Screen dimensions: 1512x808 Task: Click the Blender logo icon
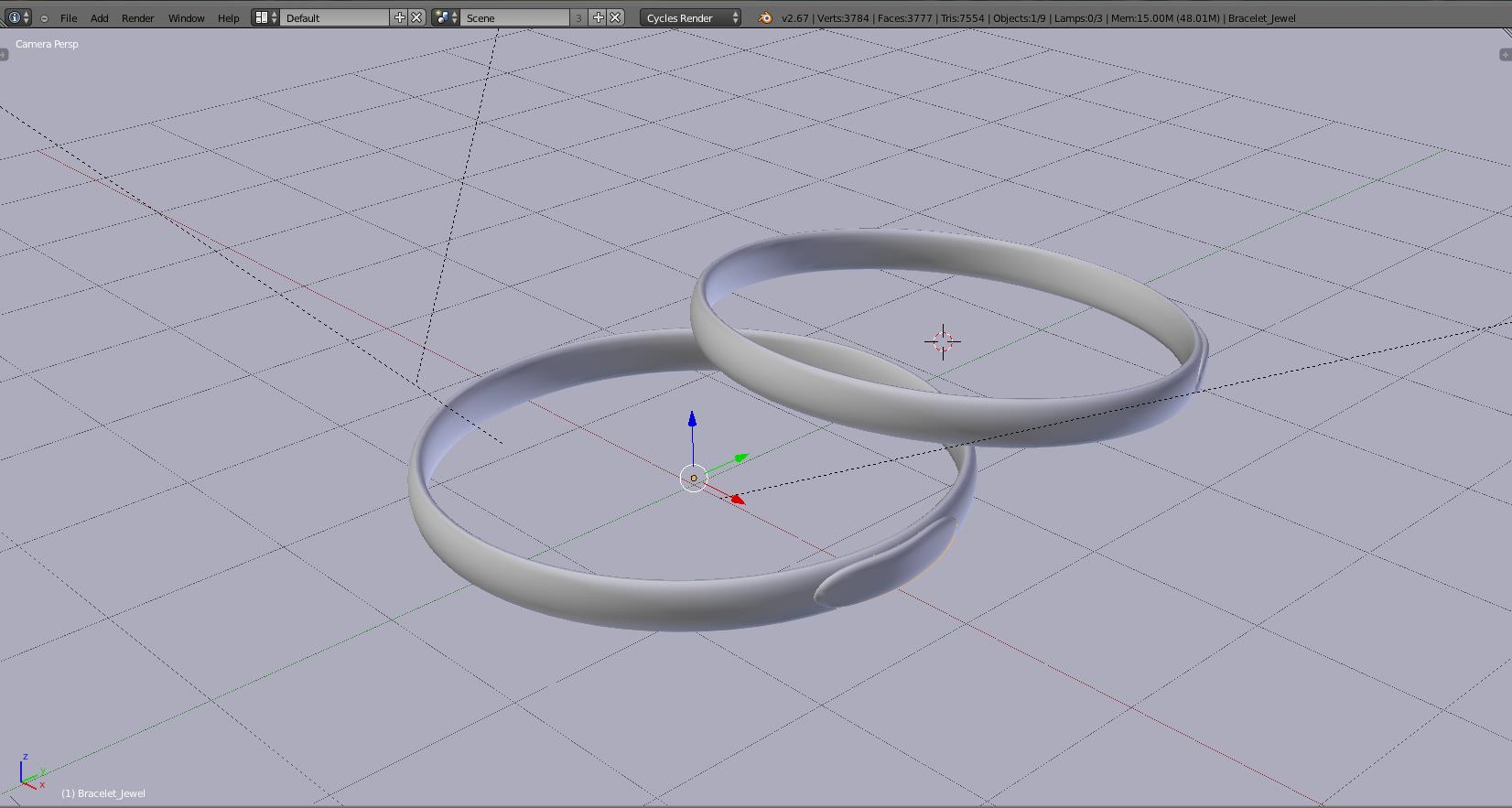[x=765, y=17]
